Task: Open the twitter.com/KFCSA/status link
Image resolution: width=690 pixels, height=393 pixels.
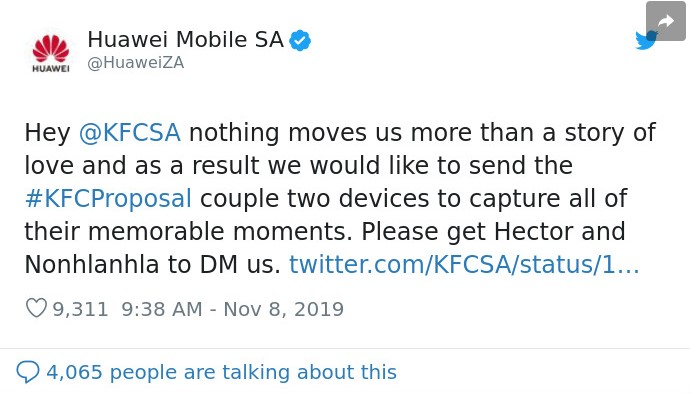Action: (x=464, y=264)
